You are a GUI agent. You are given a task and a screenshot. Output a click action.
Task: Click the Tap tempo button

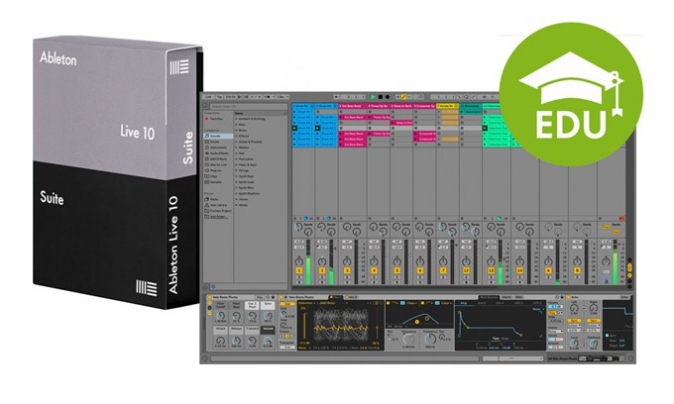[x=220, y=97]
